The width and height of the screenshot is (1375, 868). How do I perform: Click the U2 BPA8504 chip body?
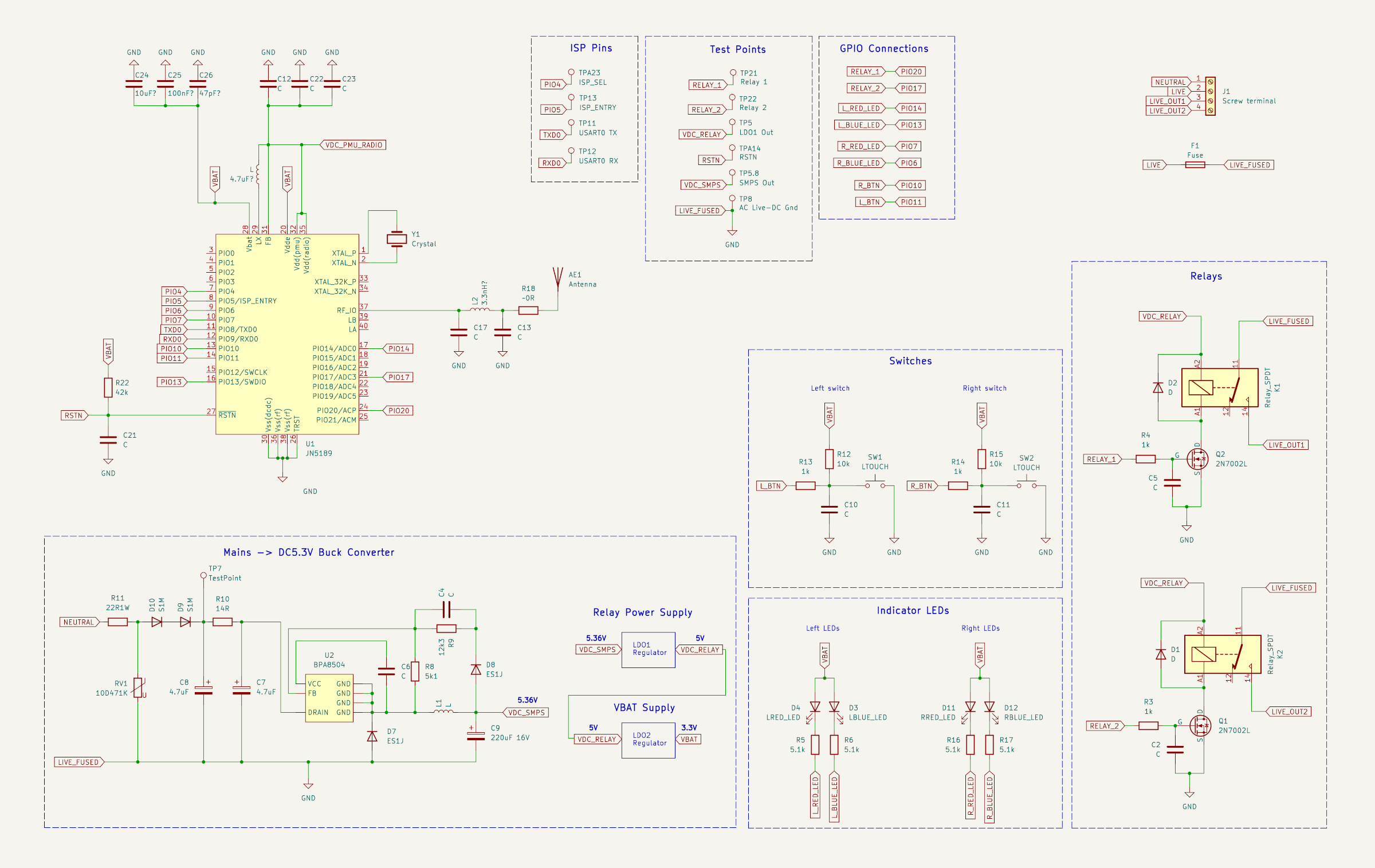pyautogui.click(x=329, y=699)
